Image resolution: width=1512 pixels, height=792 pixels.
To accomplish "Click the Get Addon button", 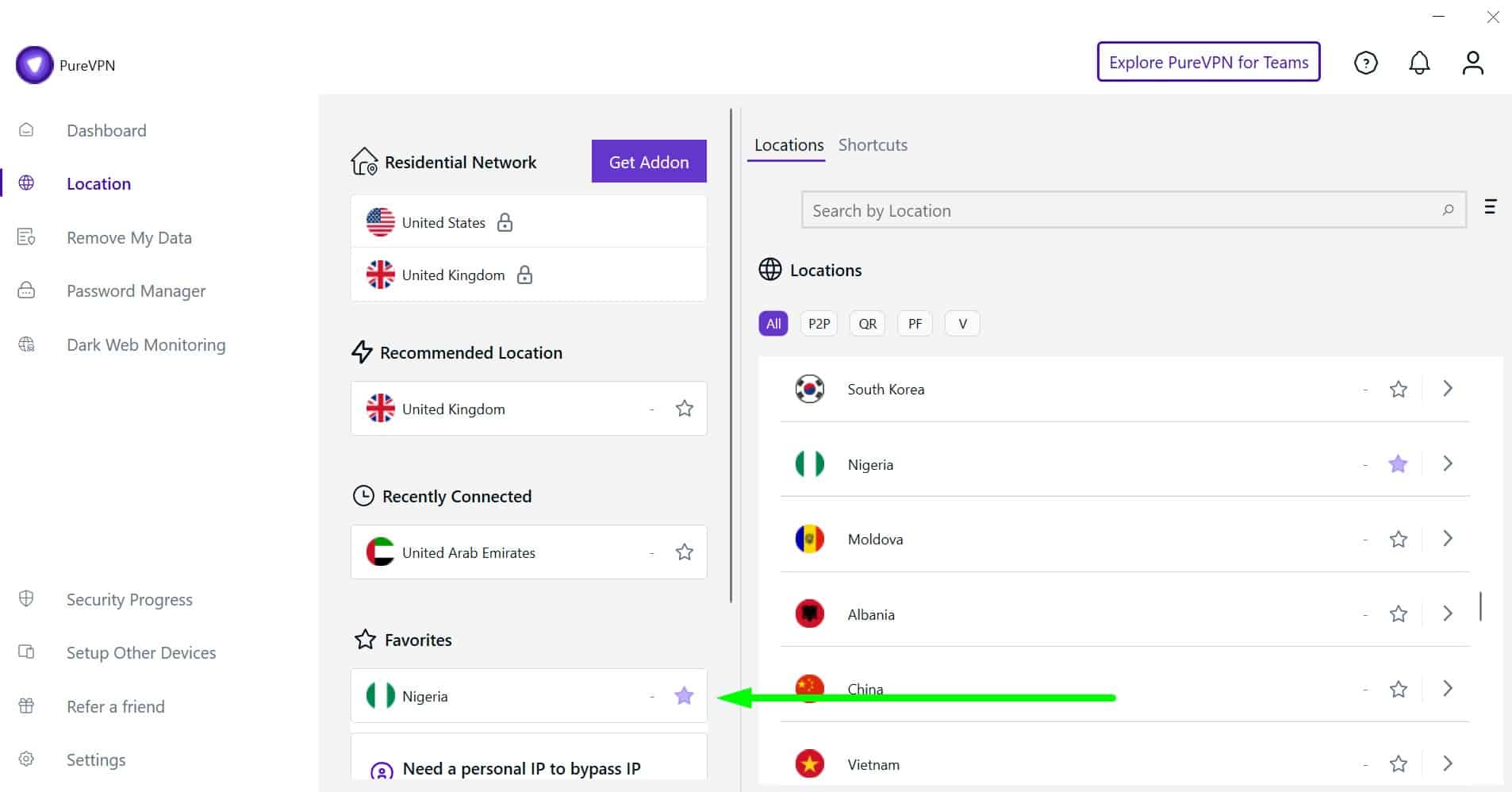I will pos(649,162).
